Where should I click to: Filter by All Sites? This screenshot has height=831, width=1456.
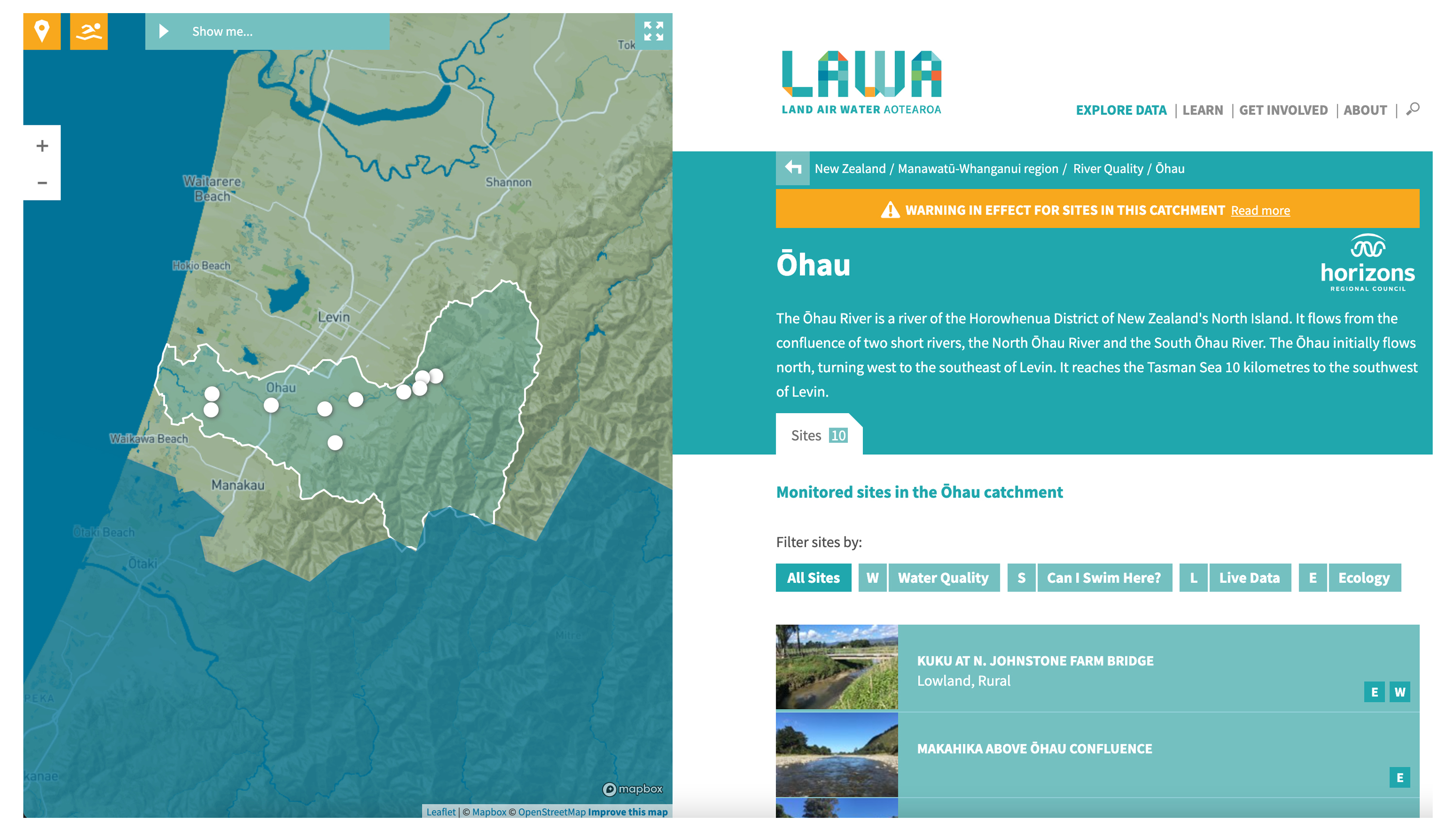tap(813, 578)
